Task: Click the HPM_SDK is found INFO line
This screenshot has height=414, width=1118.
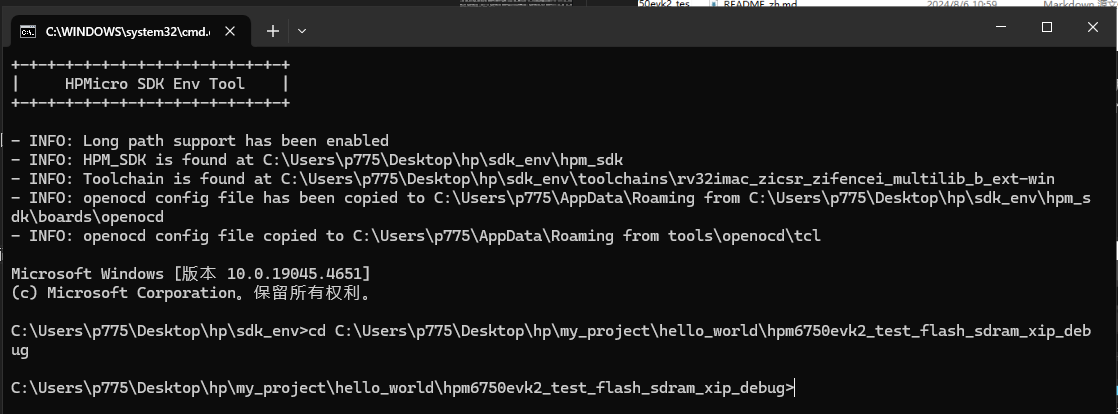Action: pyautogui.click(x=317, y=160)
